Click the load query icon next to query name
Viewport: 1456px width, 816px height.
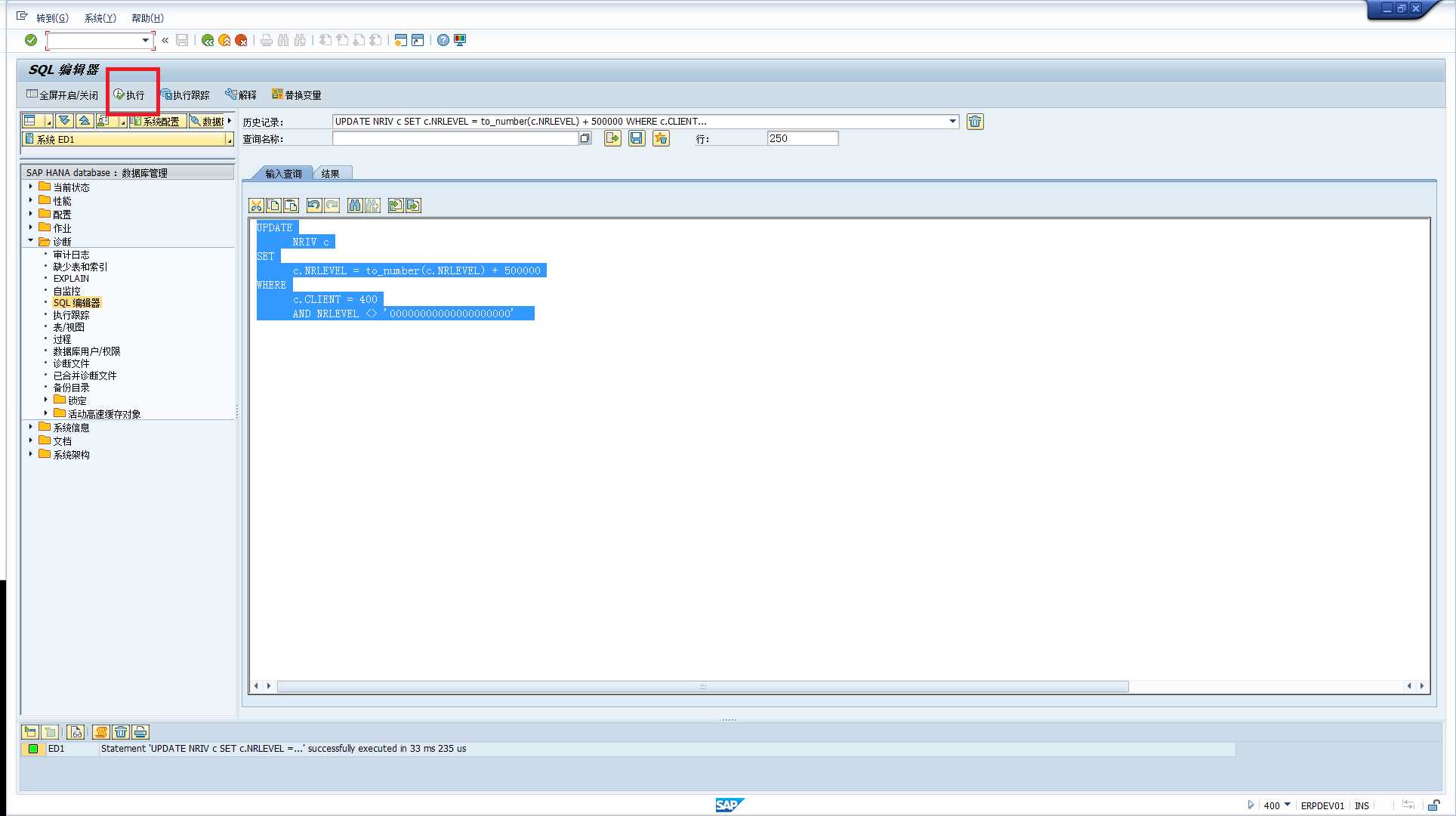(x=612, y=138)
